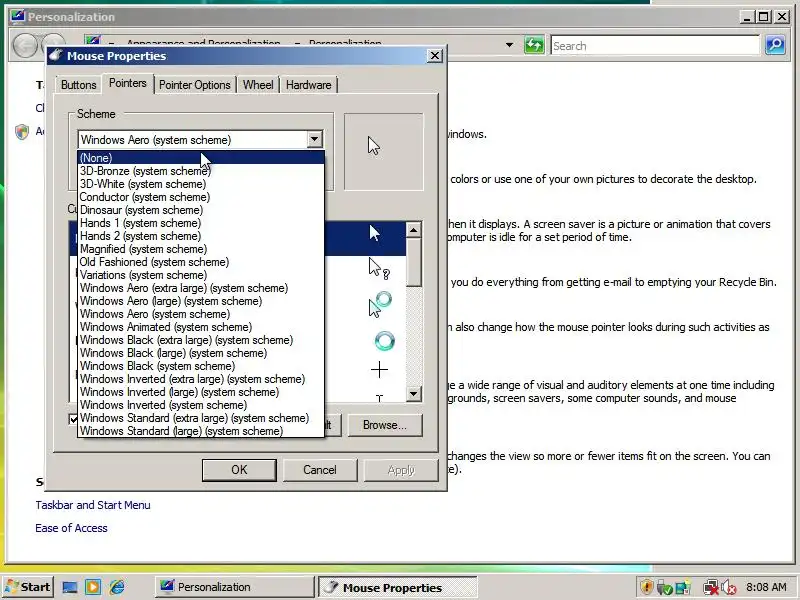The width and height of the screenshot is (800, 600).
Task: Click the green refresh icon
Action: (x=534, y=45)
